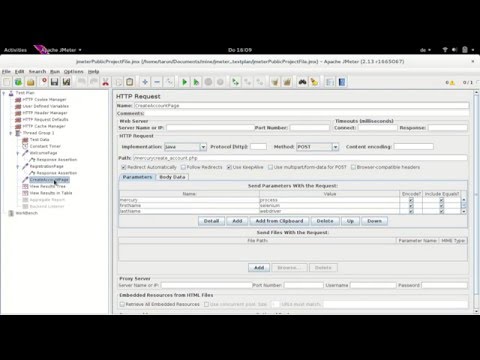
Task: Open GNOME Activities overview
Action: [15, 50]
